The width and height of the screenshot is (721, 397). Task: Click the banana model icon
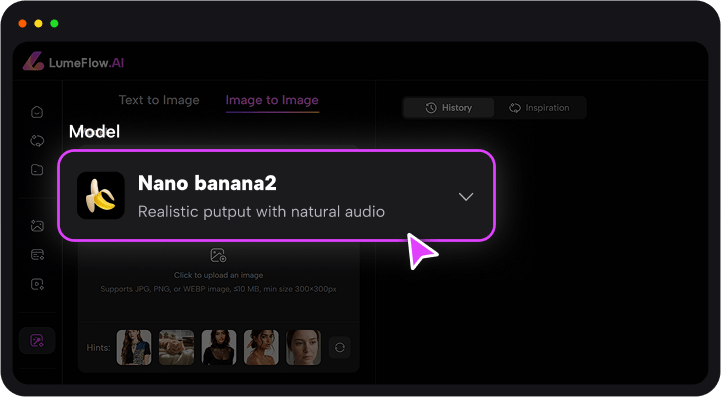tap(101, 196)
